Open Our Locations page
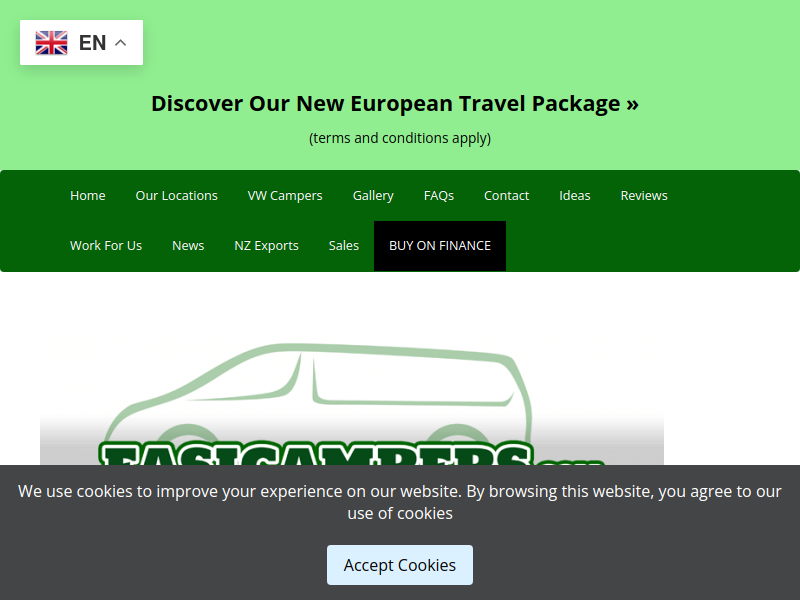 177,195
